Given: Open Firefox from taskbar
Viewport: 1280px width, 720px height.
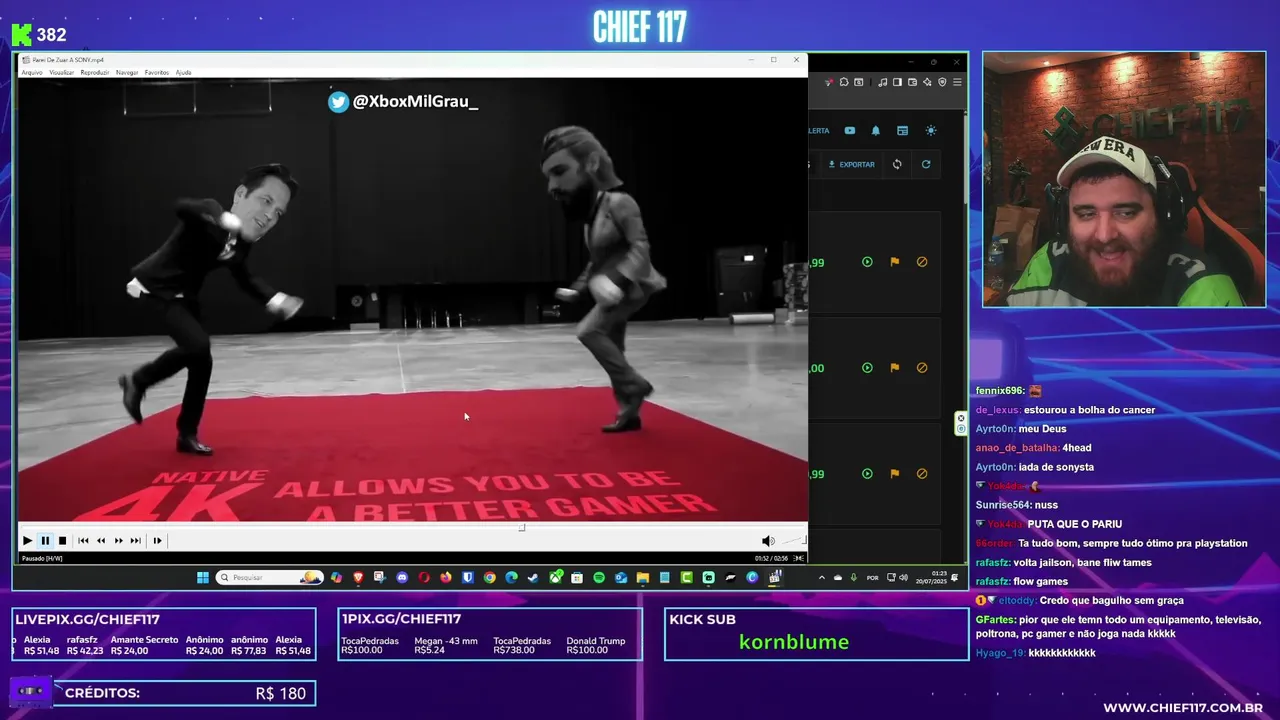Looking at the screenshot, I should click(446, 577).
